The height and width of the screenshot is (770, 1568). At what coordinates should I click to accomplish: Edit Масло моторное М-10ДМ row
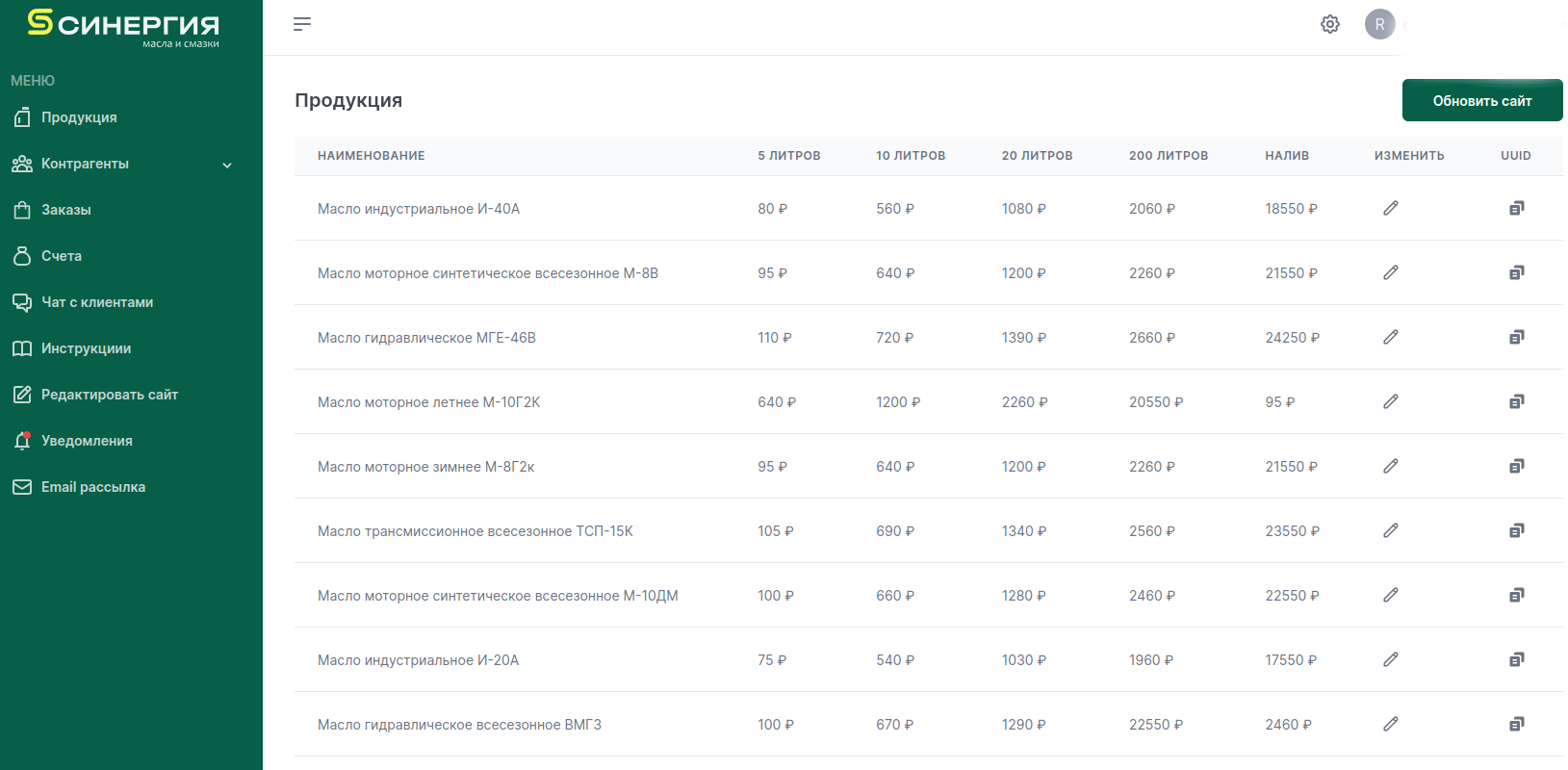point(1391,595)
